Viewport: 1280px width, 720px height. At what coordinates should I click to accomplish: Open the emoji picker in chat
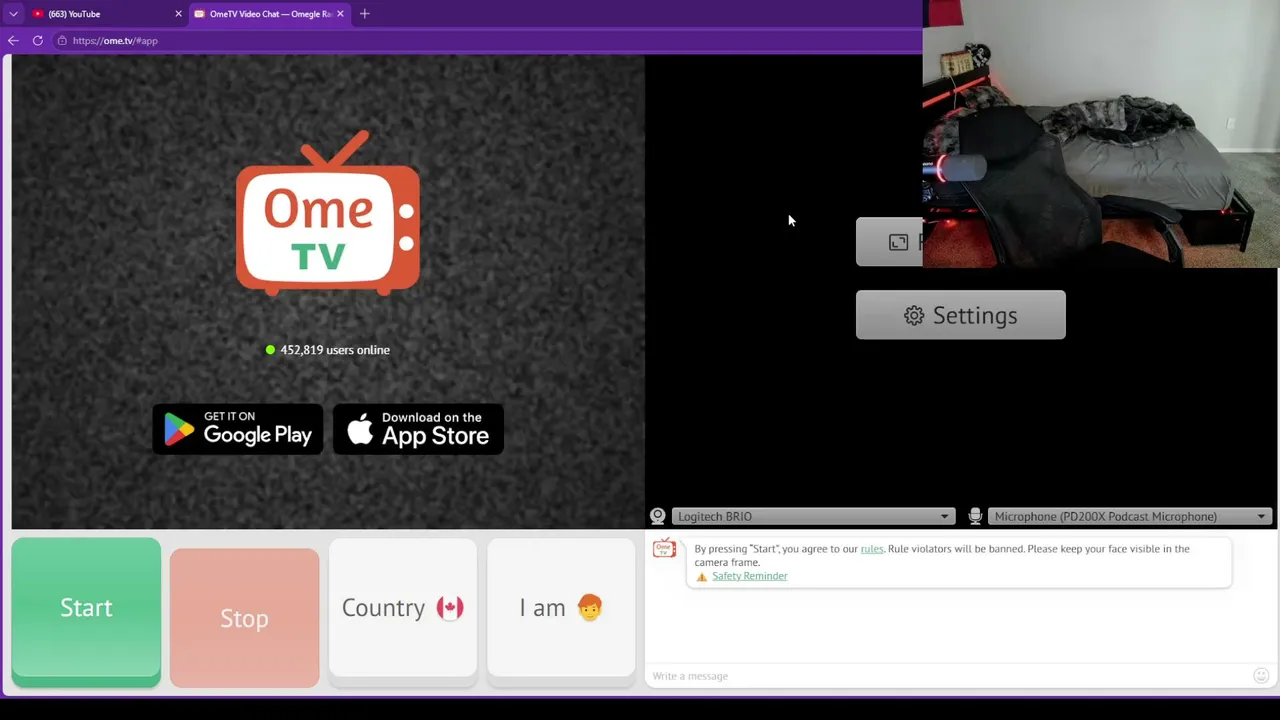pyautogui.click(x=1261, y=676)
